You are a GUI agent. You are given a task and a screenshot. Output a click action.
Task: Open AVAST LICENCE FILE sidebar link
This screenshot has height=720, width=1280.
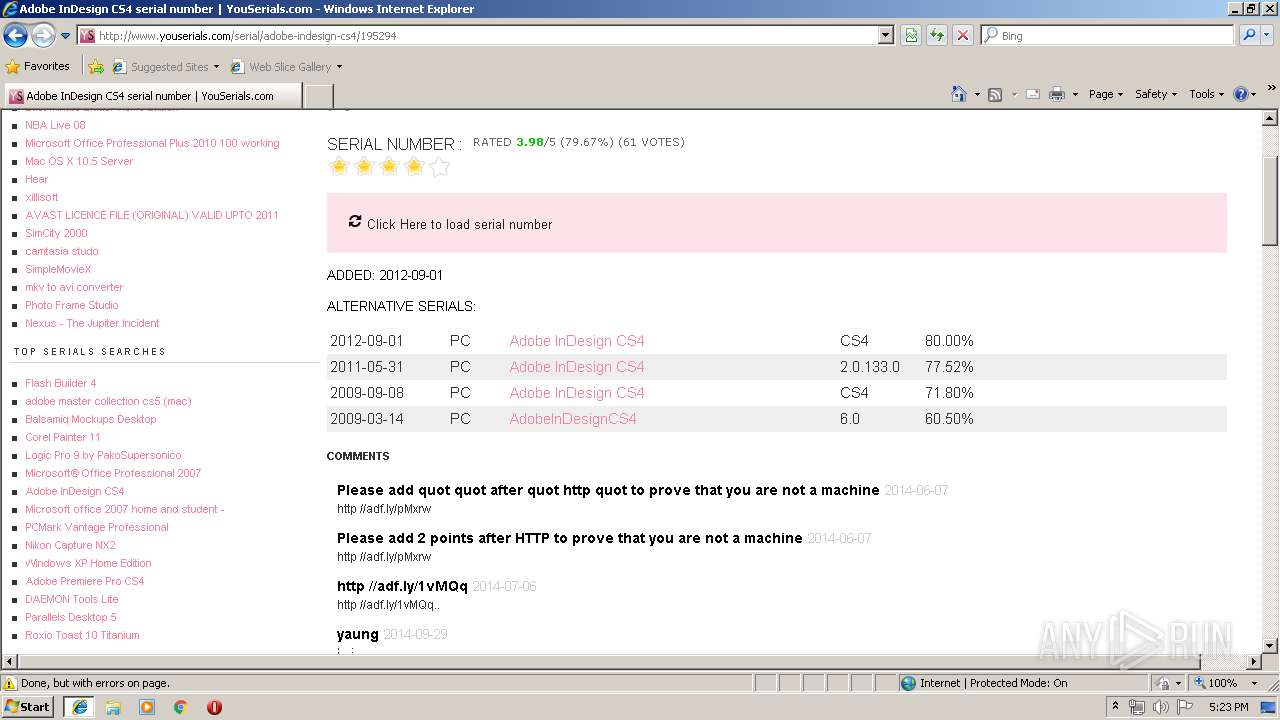tap(152, 215)
